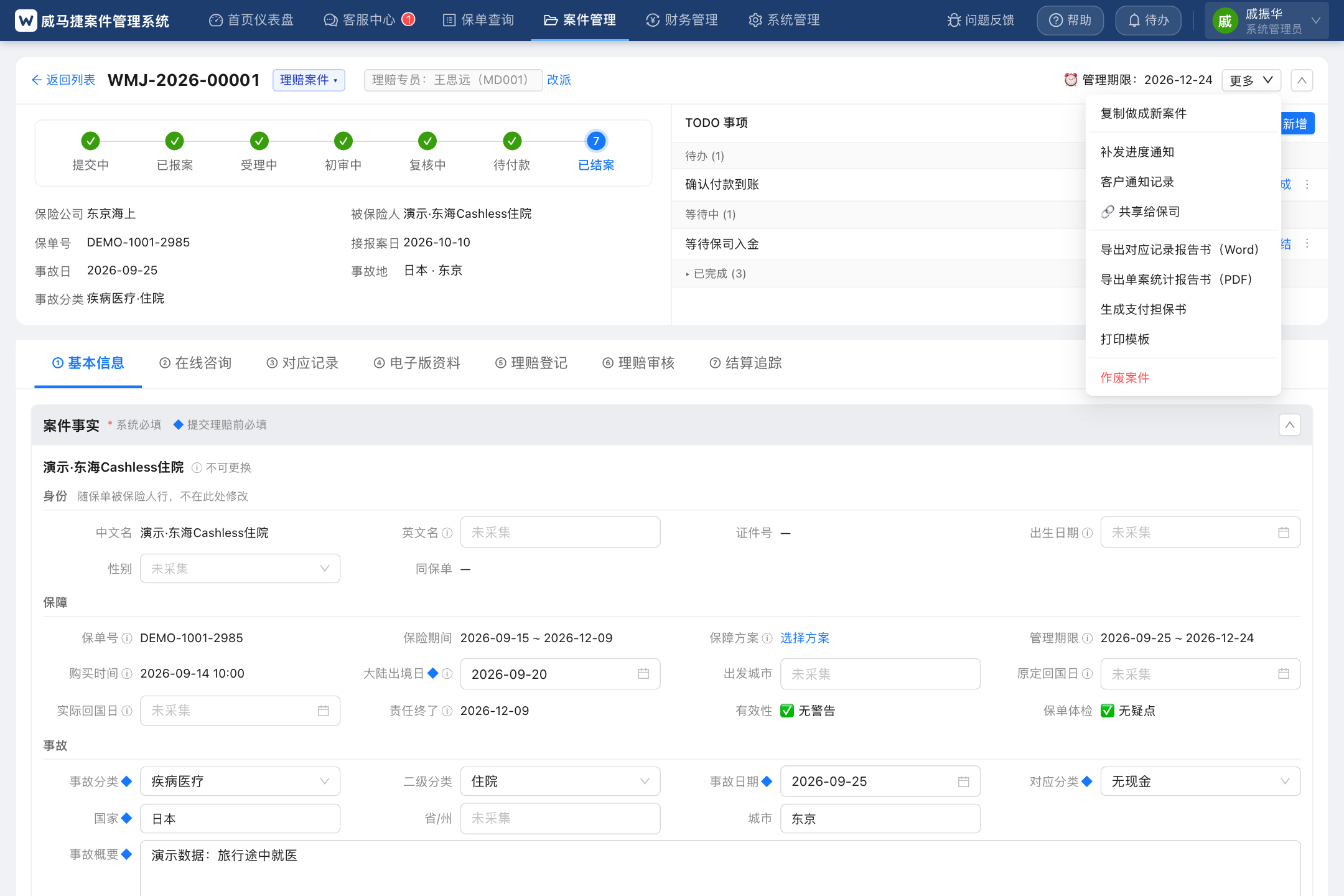Viewport: 1344px width, 896px height.
Task: Open the 性别 dropdown
Action: (x=240, y=569)
